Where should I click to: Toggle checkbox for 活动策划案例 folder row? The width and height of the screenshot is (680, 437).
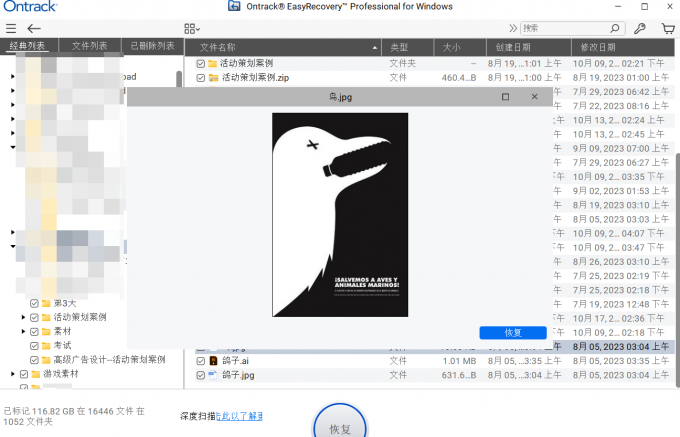[200, 64]
